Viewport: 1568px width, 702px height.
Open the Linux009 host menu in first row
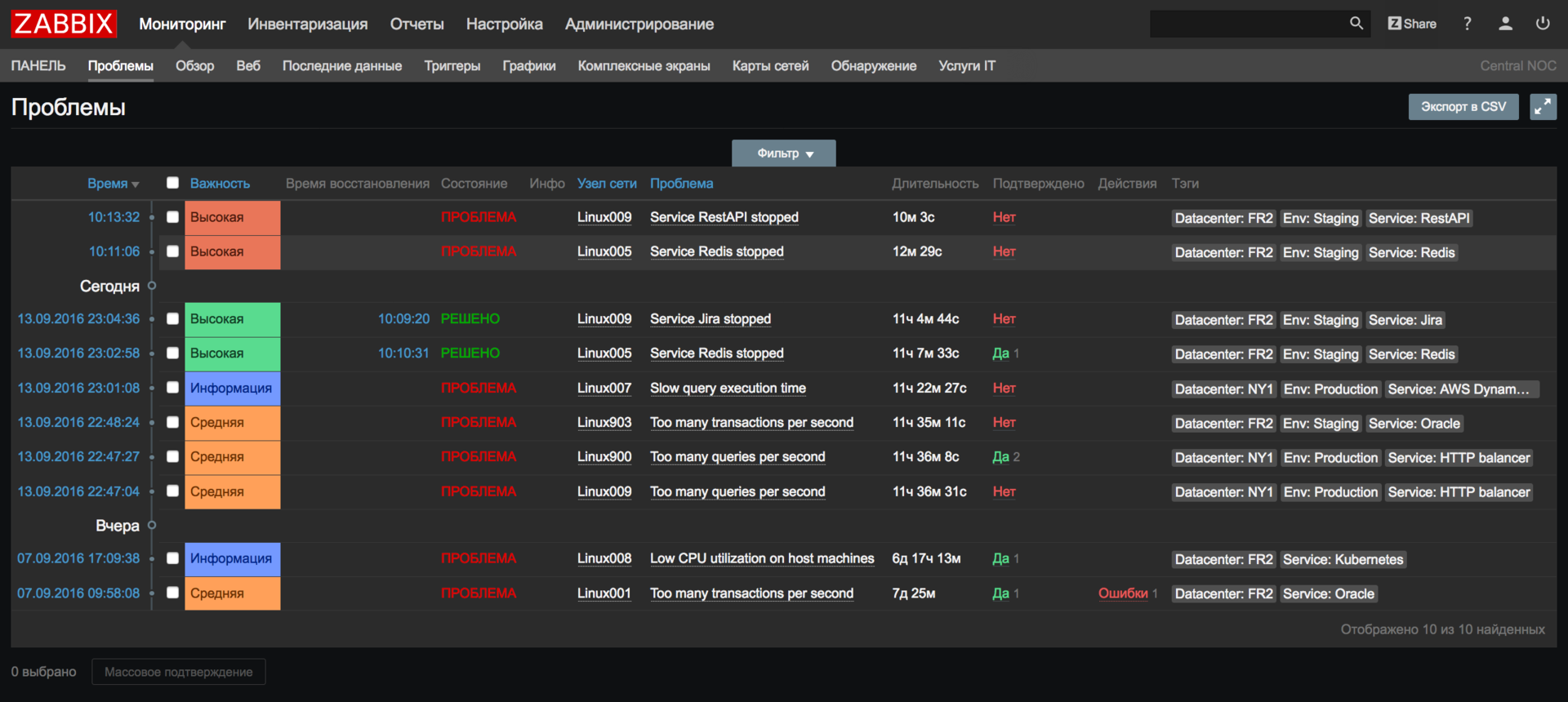click(604, 217)
